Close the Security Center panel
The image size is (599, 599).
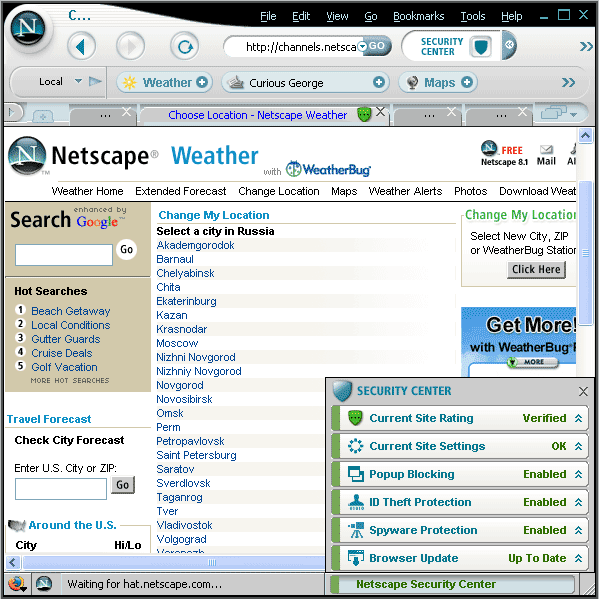(x=583, y=391)
